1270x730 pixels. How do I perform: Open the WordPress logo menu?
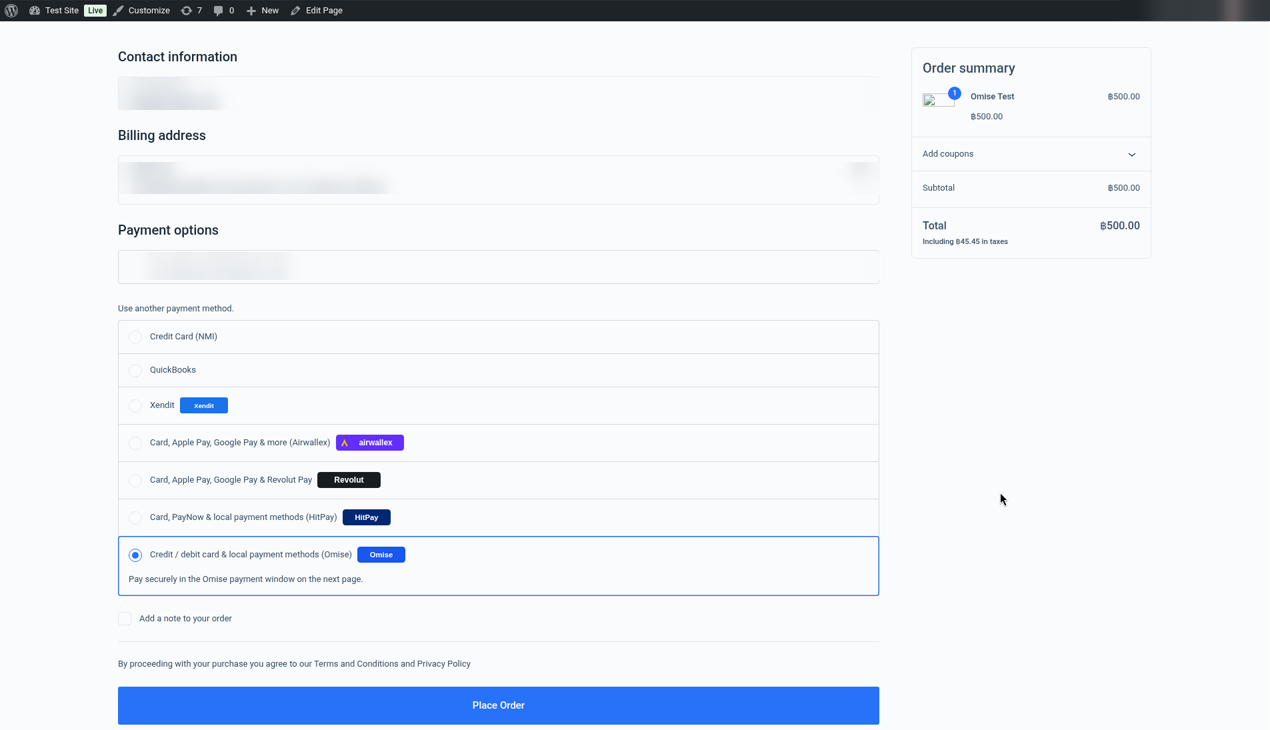[11, 10]
